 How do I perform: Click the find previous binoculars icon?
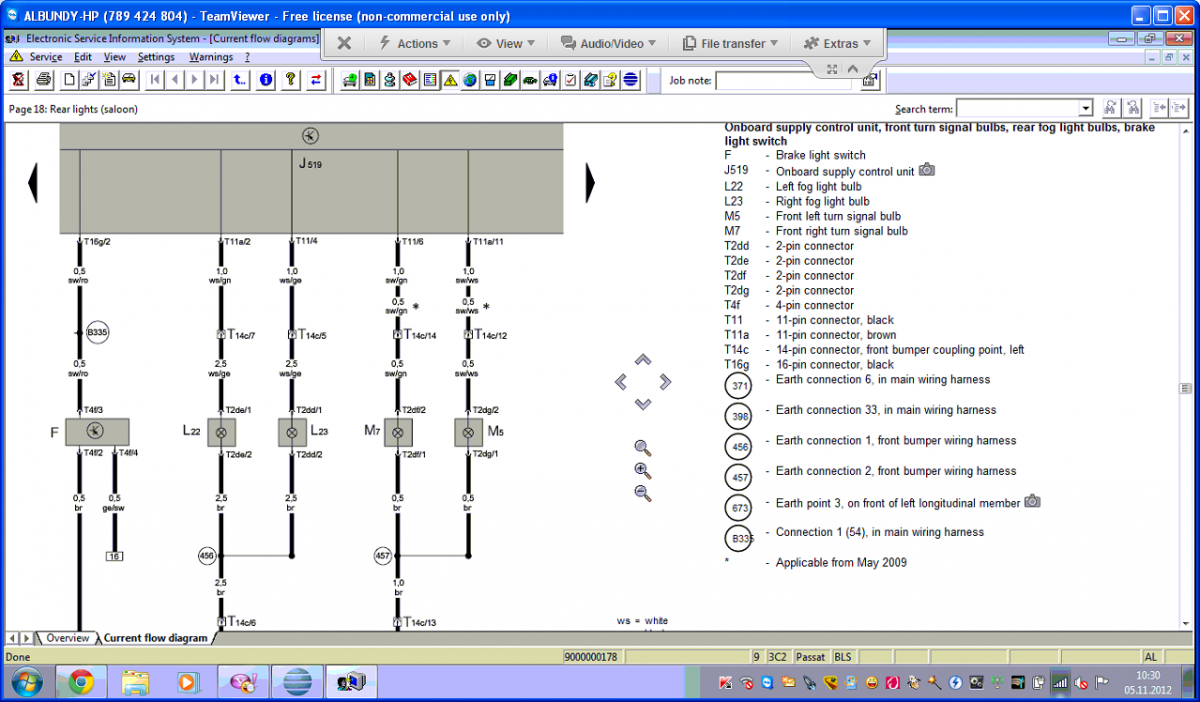coord(1110,108)
